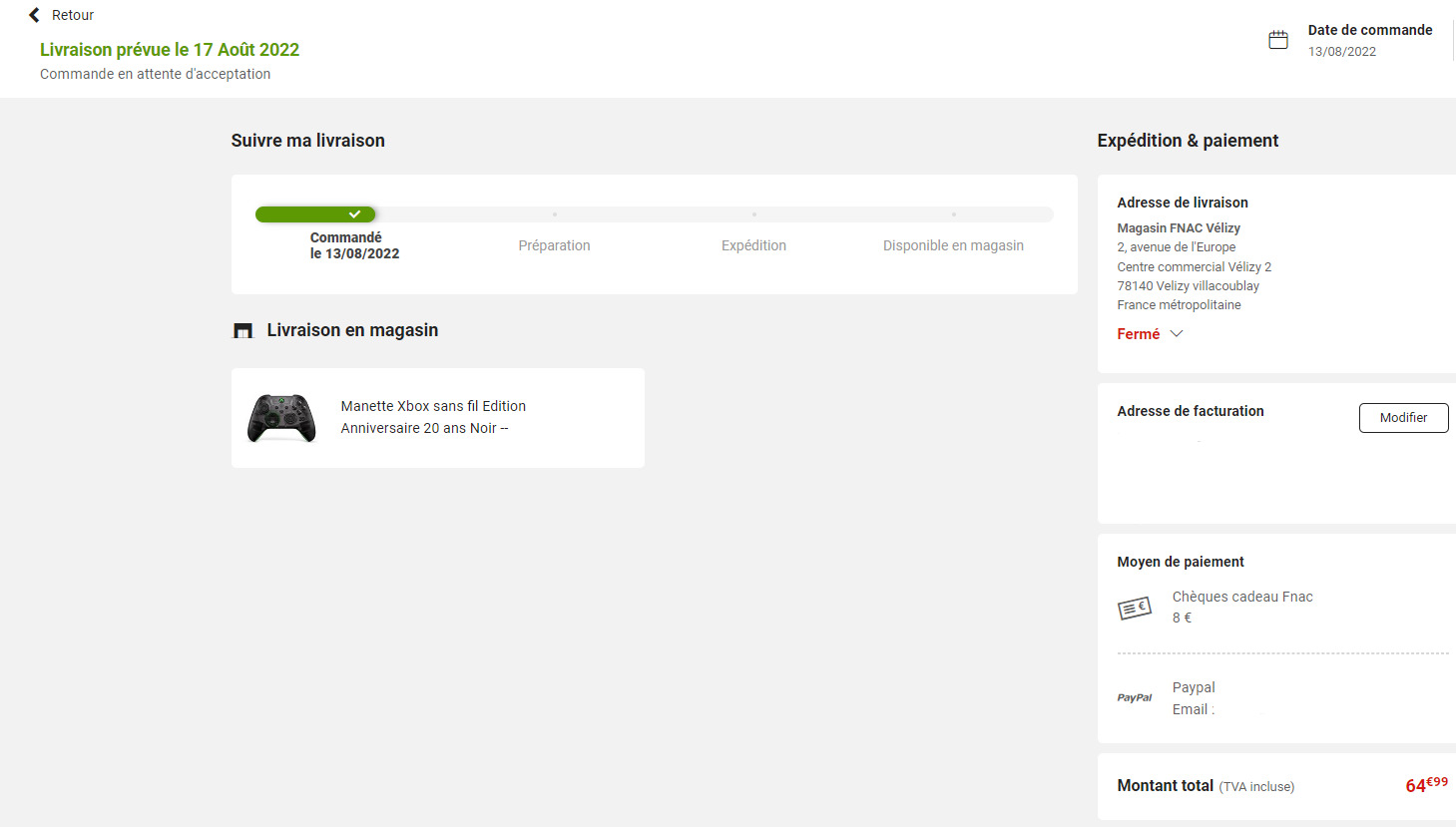Go back using the Retour link

[x=73, y=15]
